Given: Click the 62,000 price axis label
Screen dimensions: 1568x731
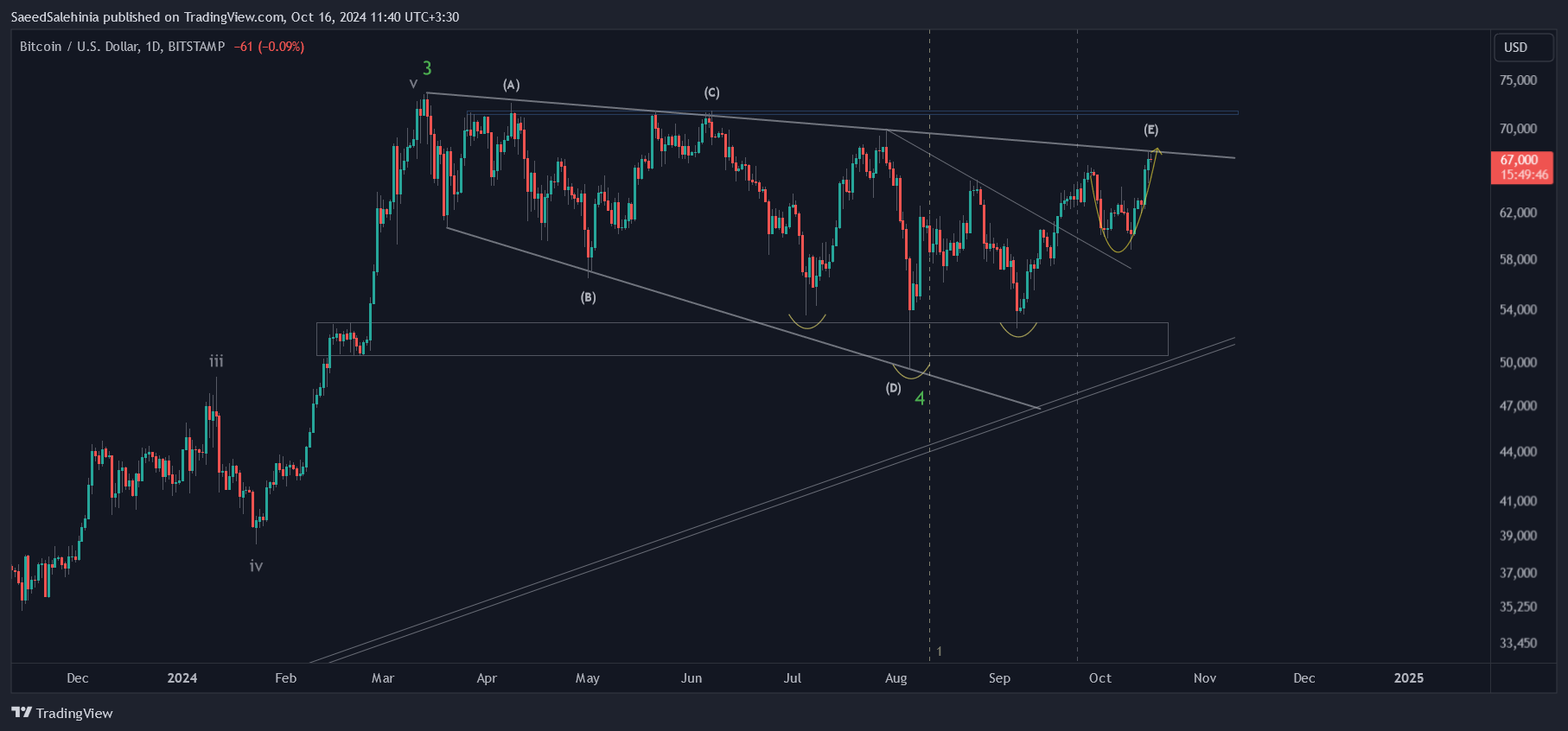Looking at the screenshot, I should pos(1518,213).
